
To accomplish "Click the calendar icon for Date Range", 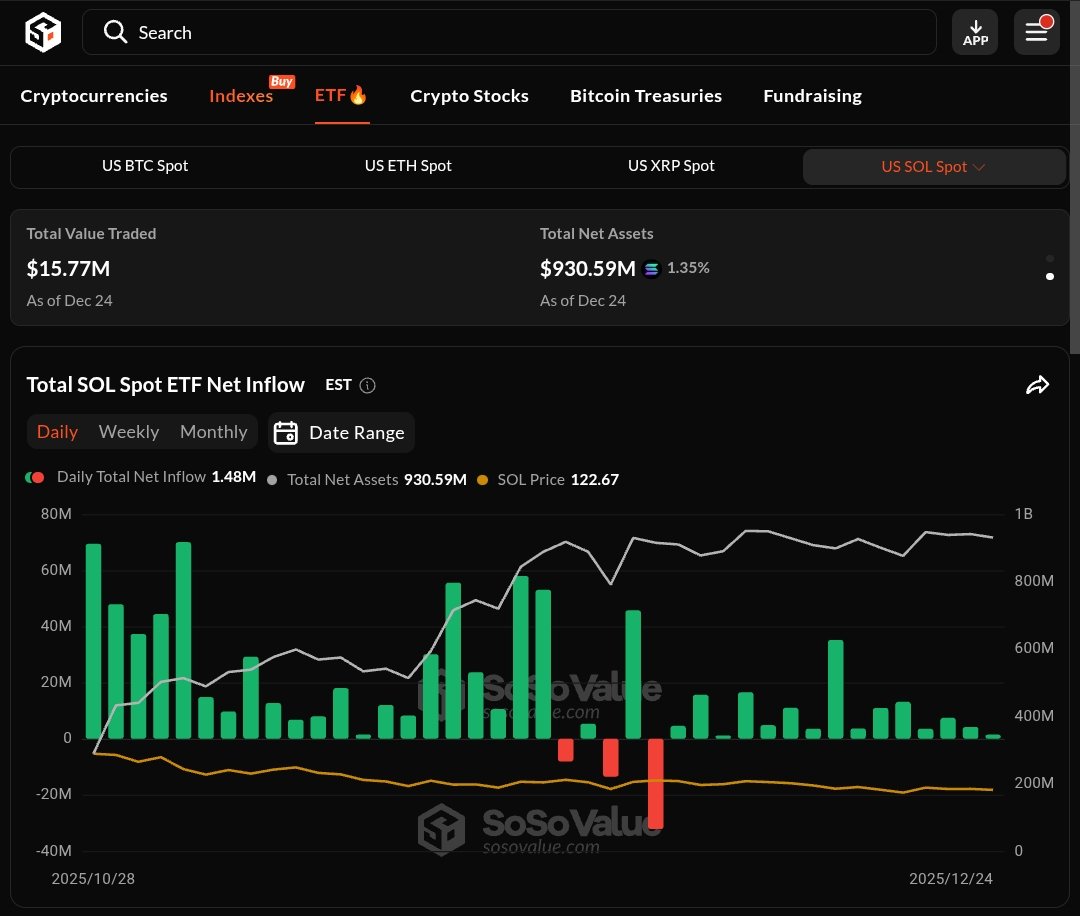I will coord(286,432).
